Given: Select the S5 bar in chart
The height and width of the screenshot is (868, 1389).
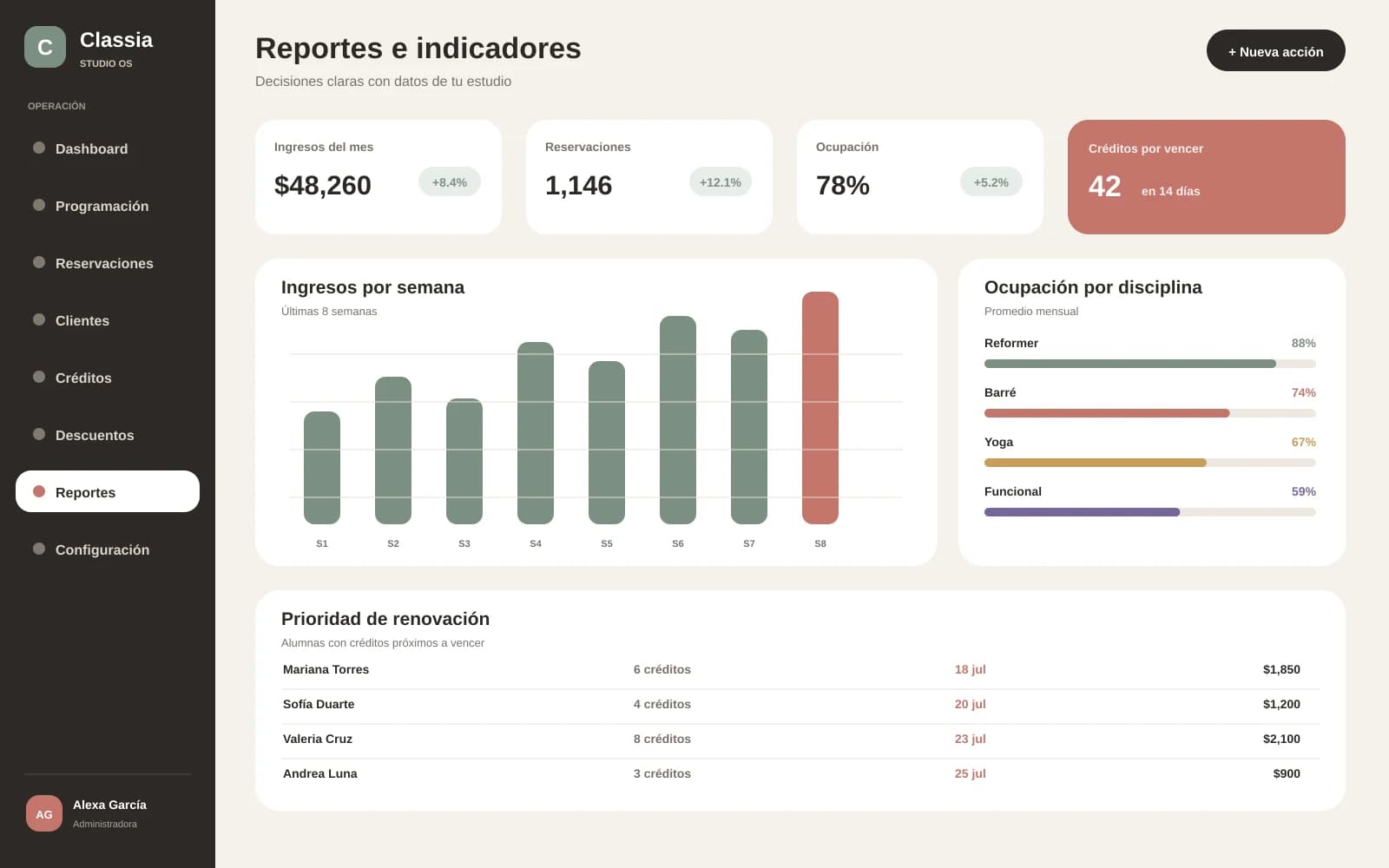Looking at the screenshot, I should [x=607, y=443].
